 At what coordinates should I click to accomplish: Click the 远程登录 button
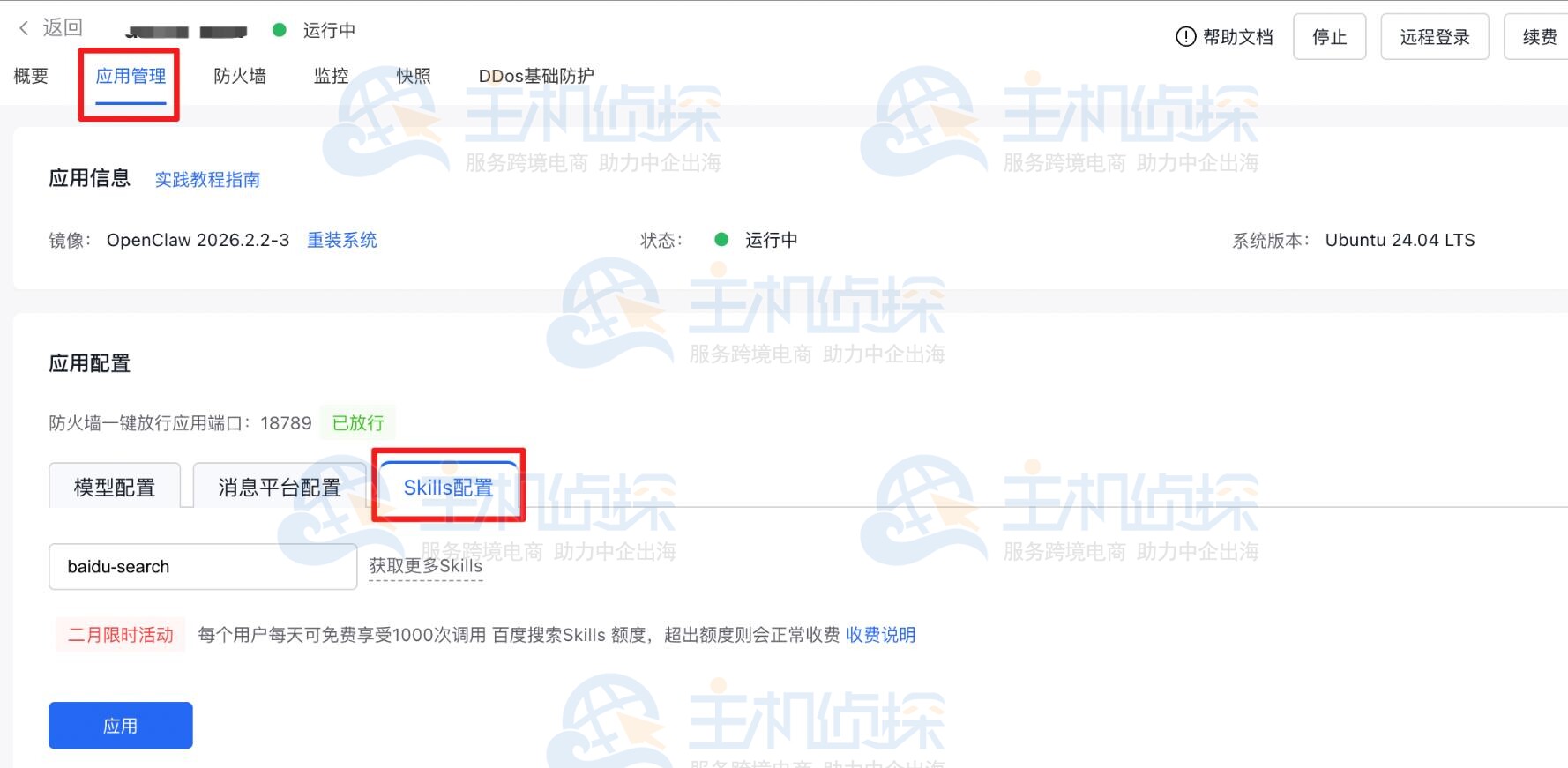pyautogui.click(x=1435, y=37)
